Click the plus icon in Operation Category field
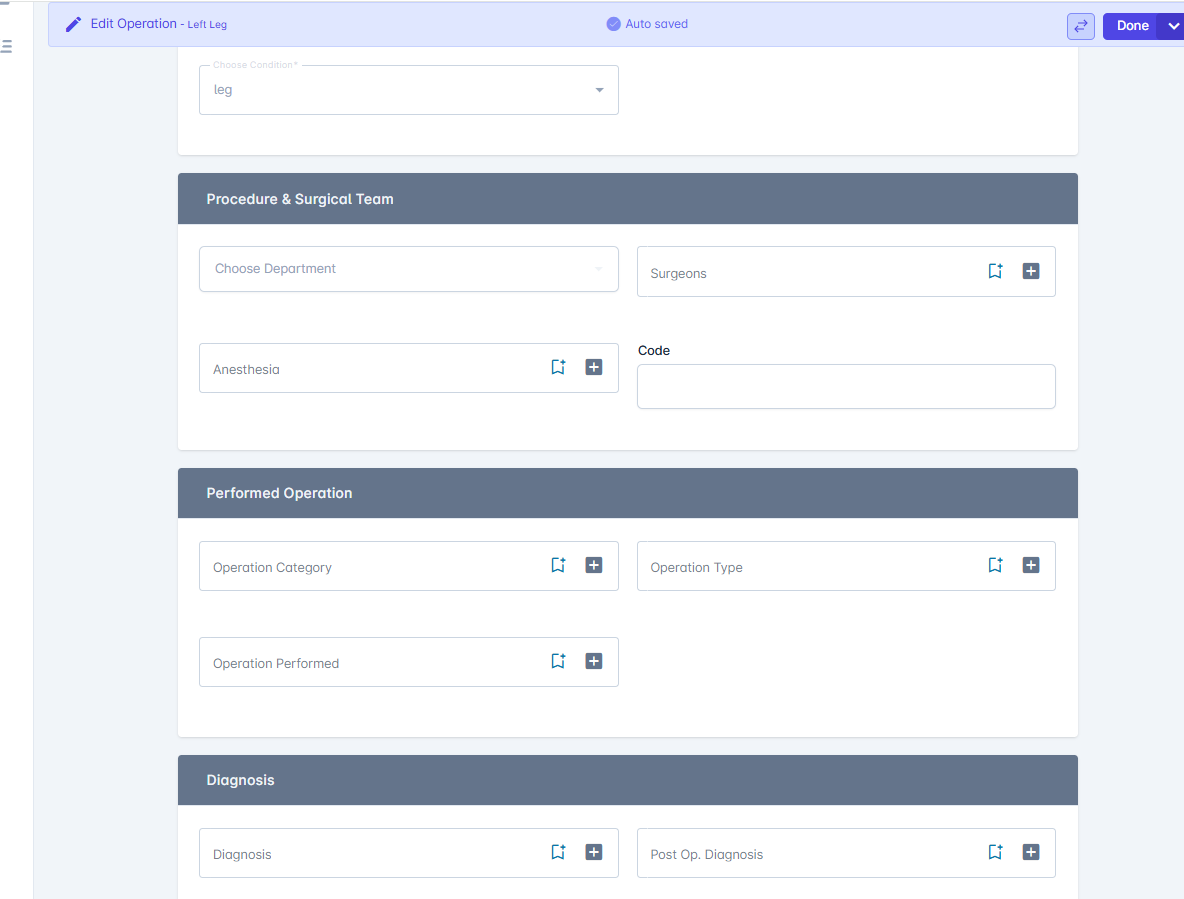 [x=594, y=565]
